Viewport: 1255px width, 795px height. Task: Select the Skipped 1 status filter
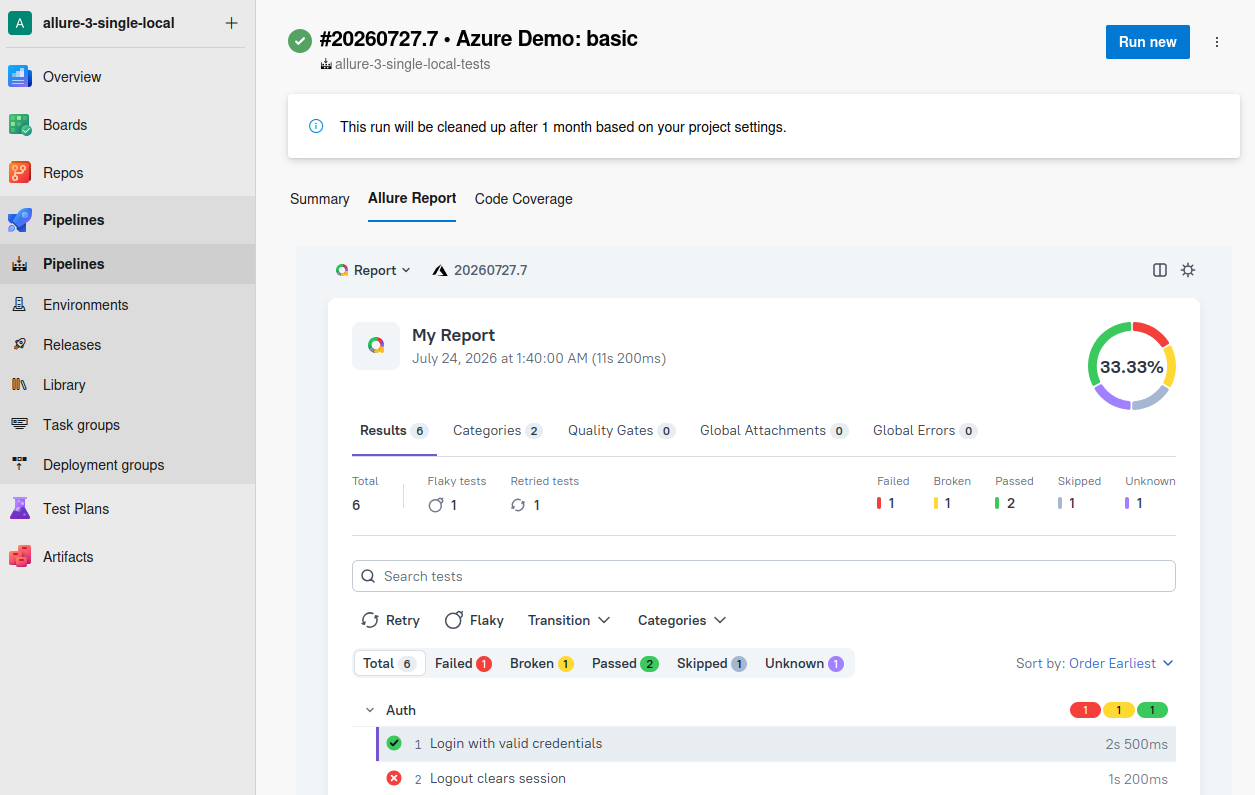point(711,663)
